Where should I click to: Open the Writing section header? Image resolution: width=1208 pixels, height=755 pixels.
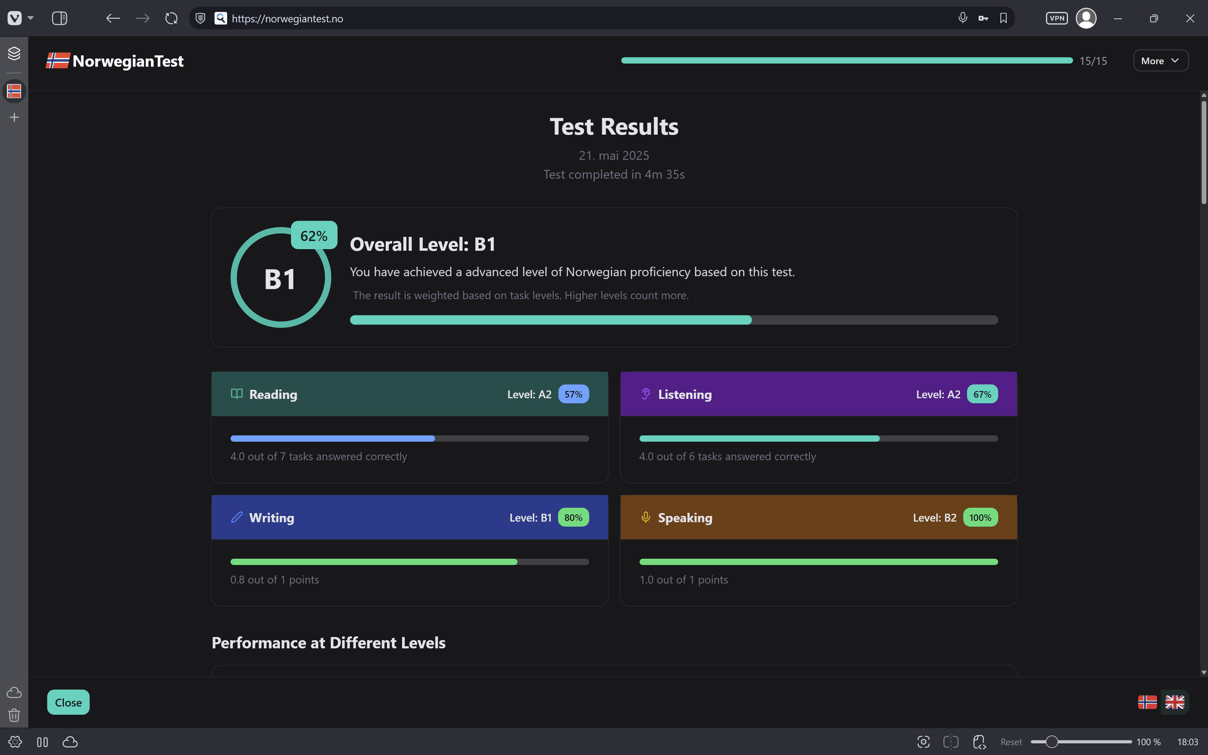pos(410,518)
